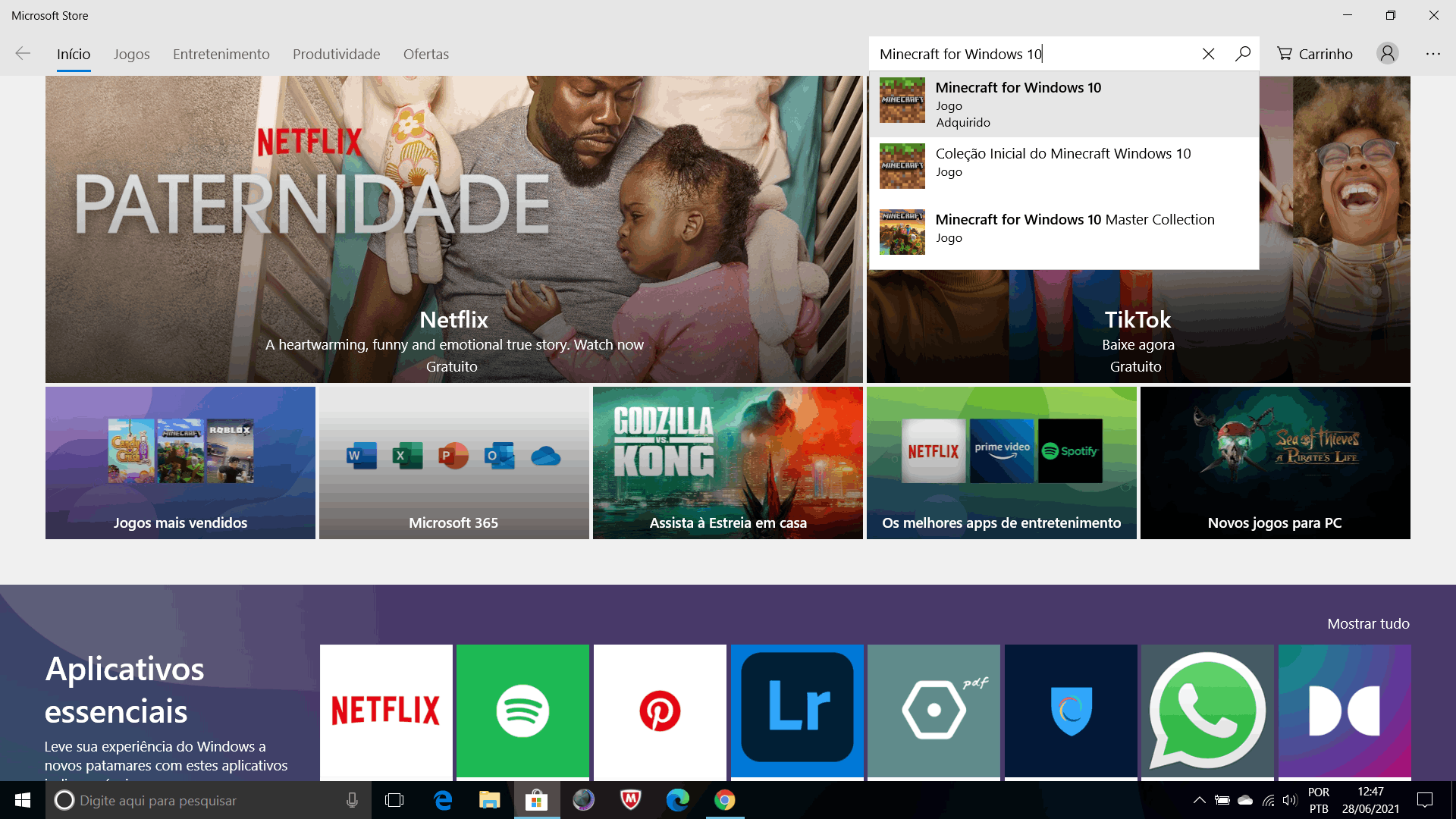The image size is (1456, 819).
Task: Open File Explorer from taskbar
Action: (490, 800)
